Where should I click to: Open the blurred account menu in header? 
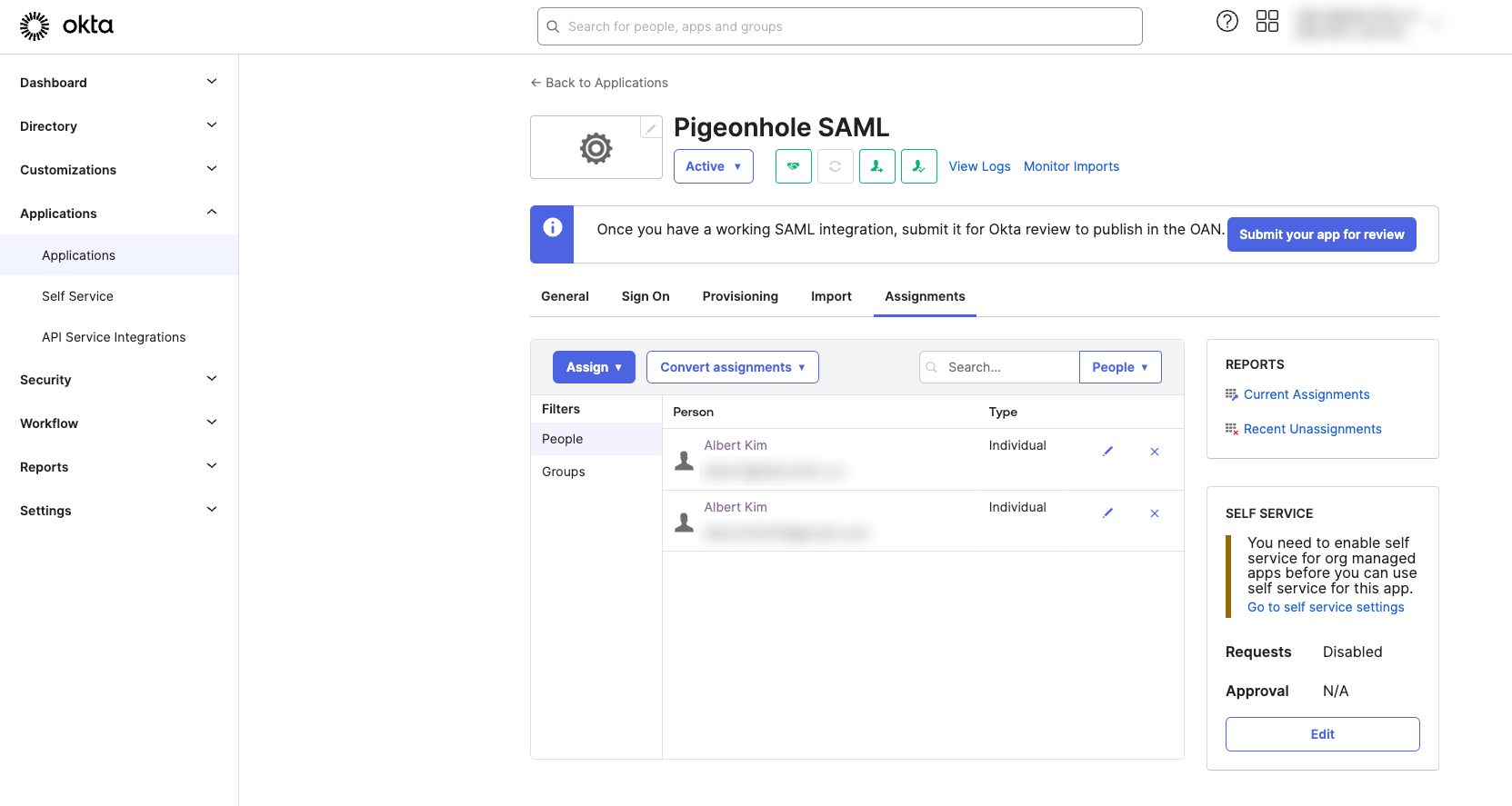[1367, 24]
